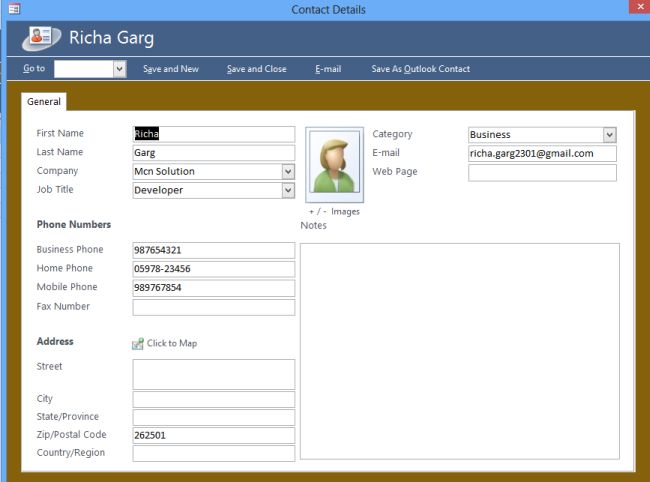
Task: Click the Go to label
Action: pos(34,68)
